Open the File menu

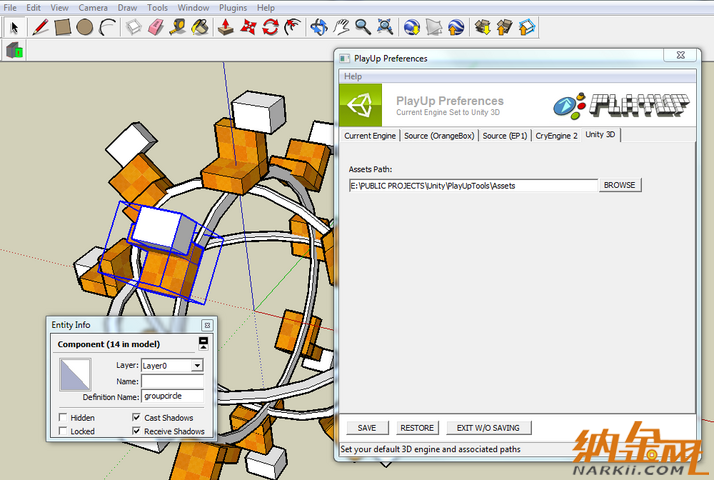pos(10,8)
